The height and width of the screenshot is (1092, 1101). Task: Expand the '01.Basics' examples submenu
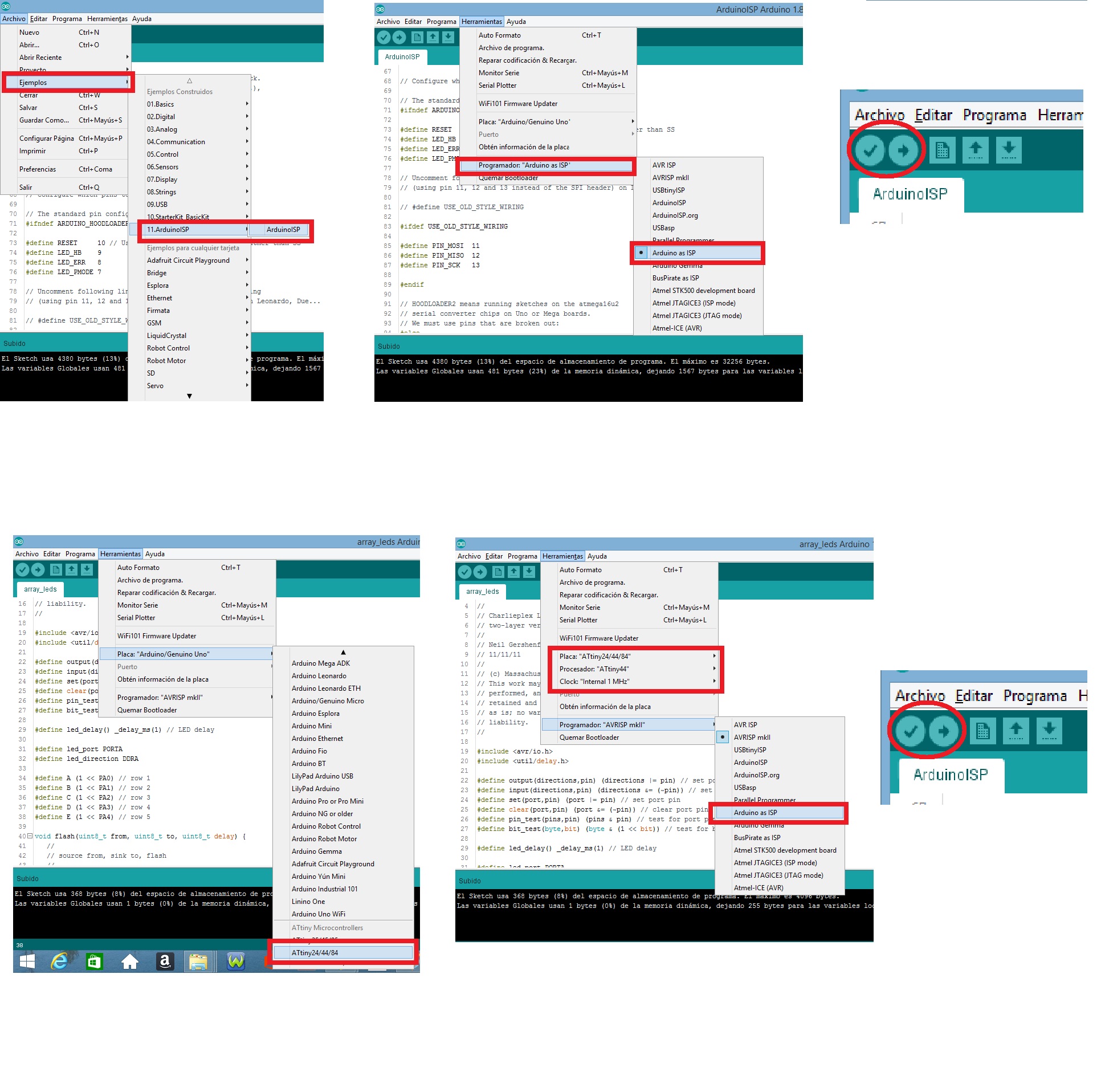(x=247, y=104)
